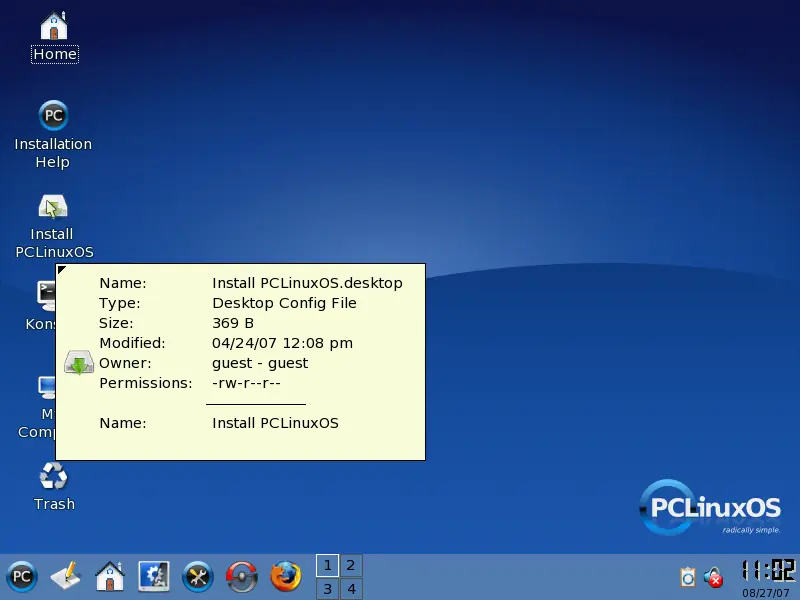This screenshot has height=600, width=800.
Task: Click the 11:02 digital clock
Action: coord(768,570)
